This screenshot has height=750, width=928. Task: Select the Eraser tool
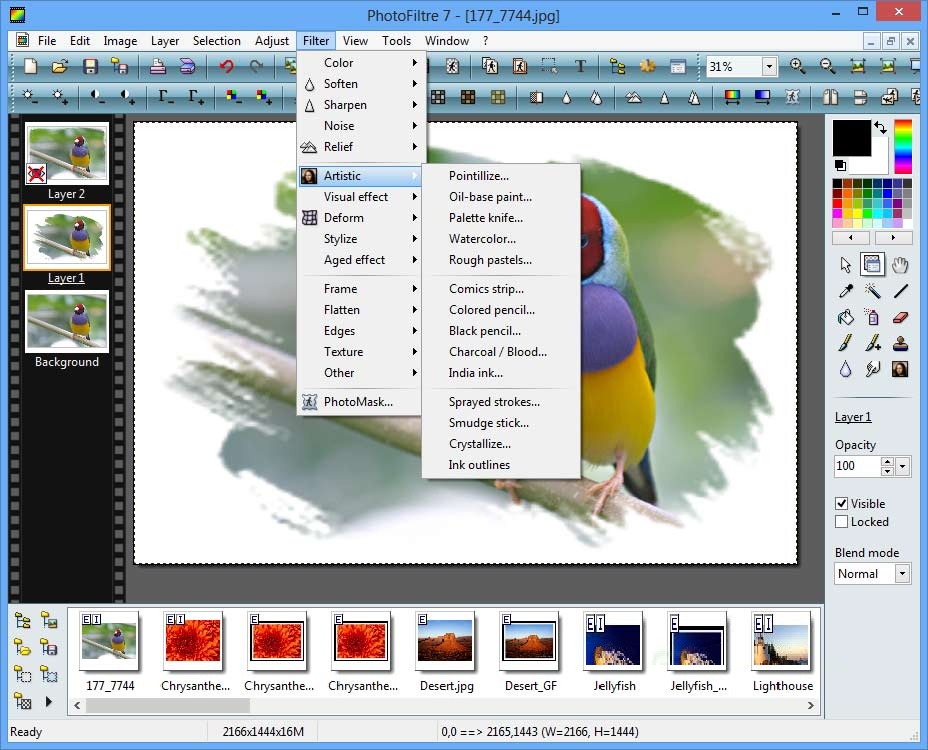(x=900, y=317)
